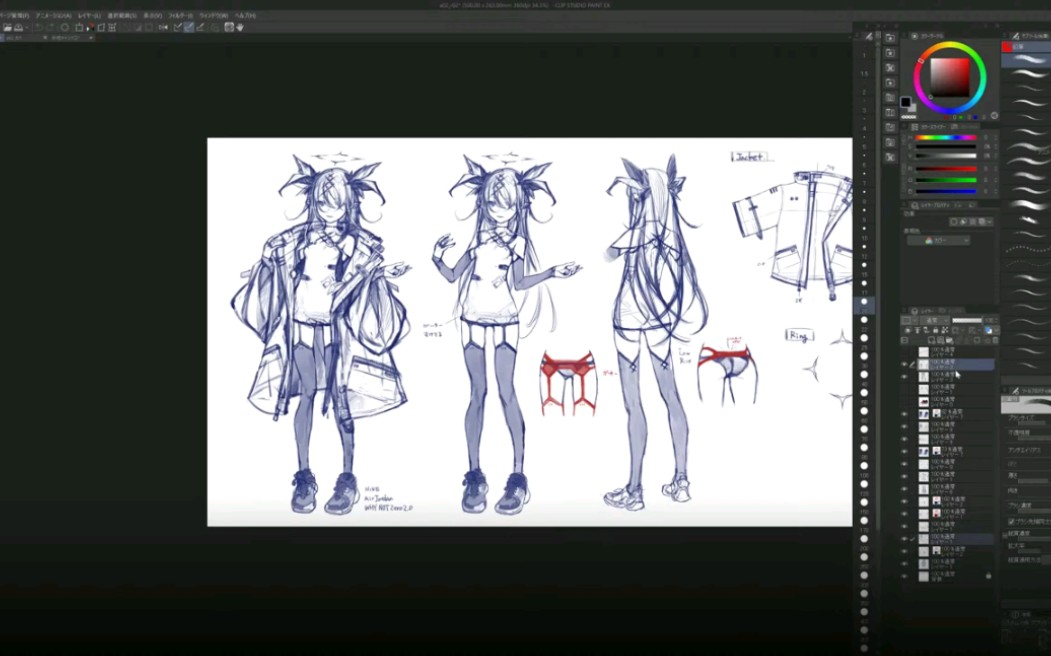Viewport: 1051px width, 656px height.
Task: Open the 表示(V) menu
Action: 152,15
